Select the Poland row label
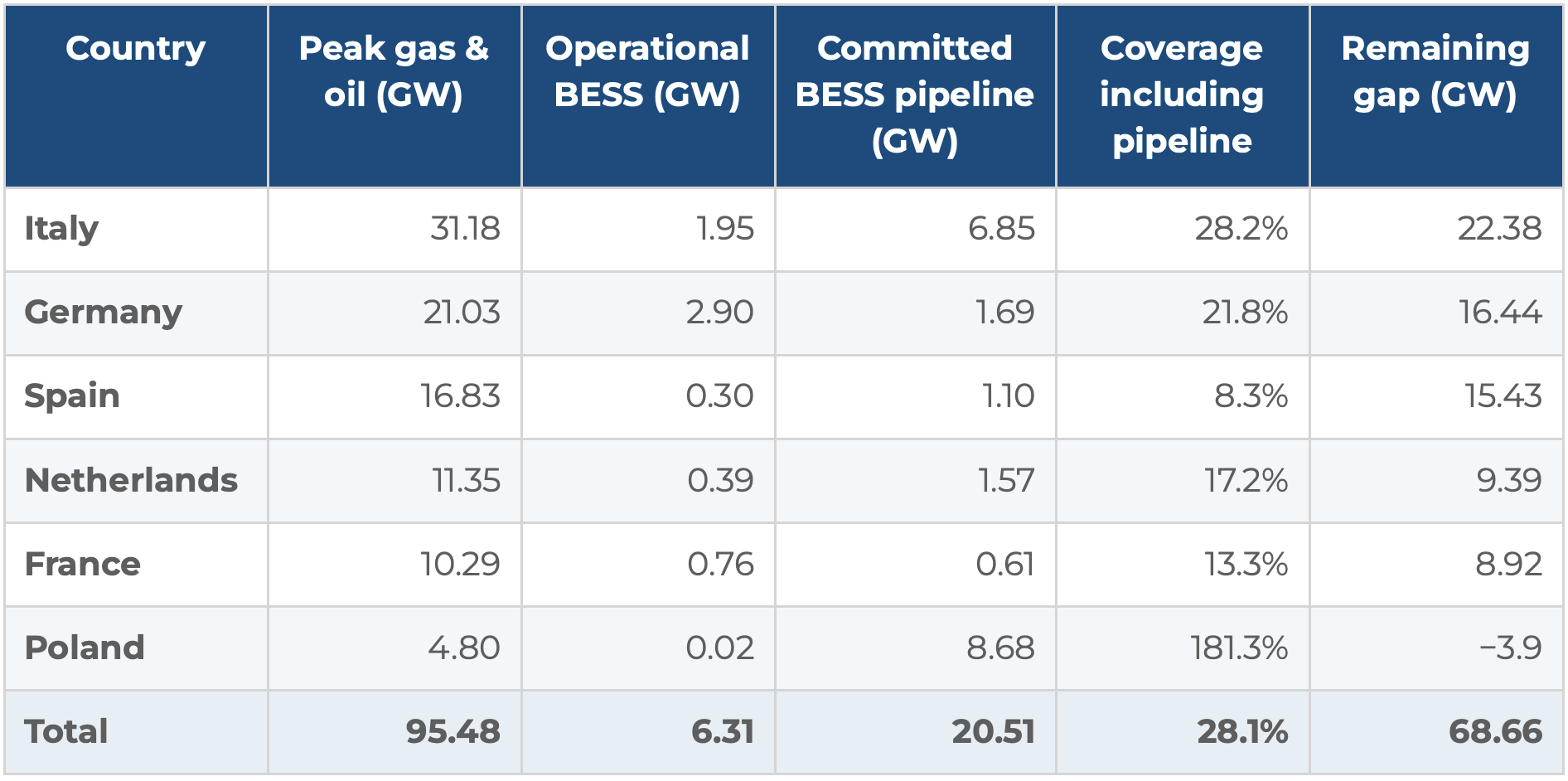Image resolution: width=1568 pixels, height=781 pixels. [85, 648]
